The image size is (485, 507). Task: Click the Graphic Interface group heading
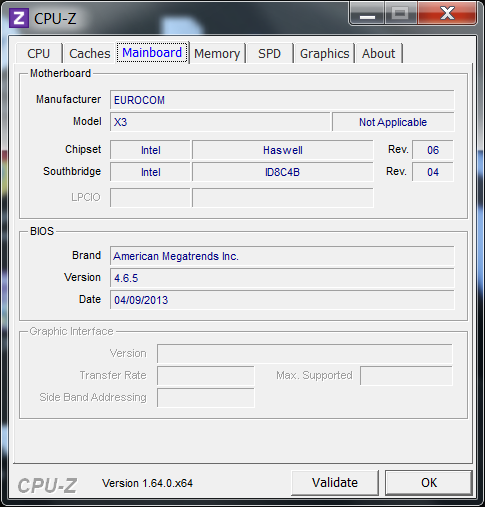pyautogui.click(x=71, y=331)
